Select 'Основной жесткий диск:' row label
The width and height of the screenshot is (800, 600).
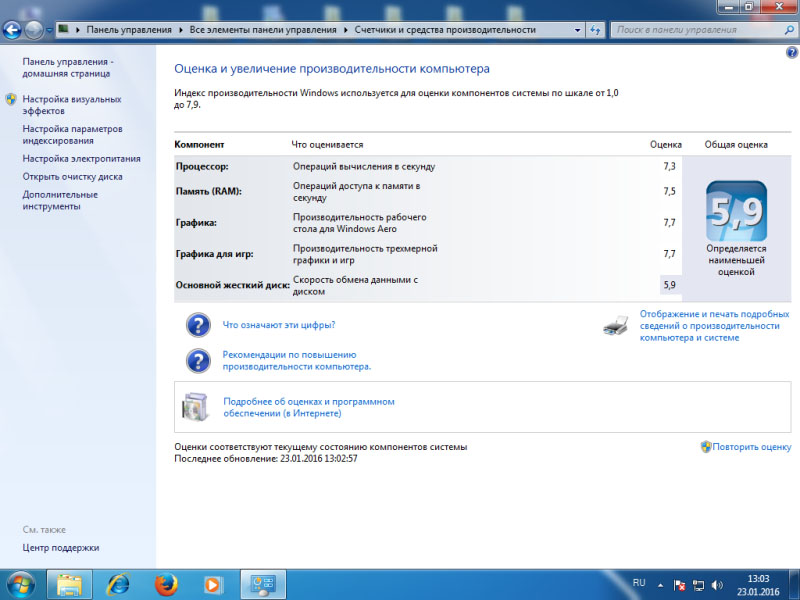233,285
